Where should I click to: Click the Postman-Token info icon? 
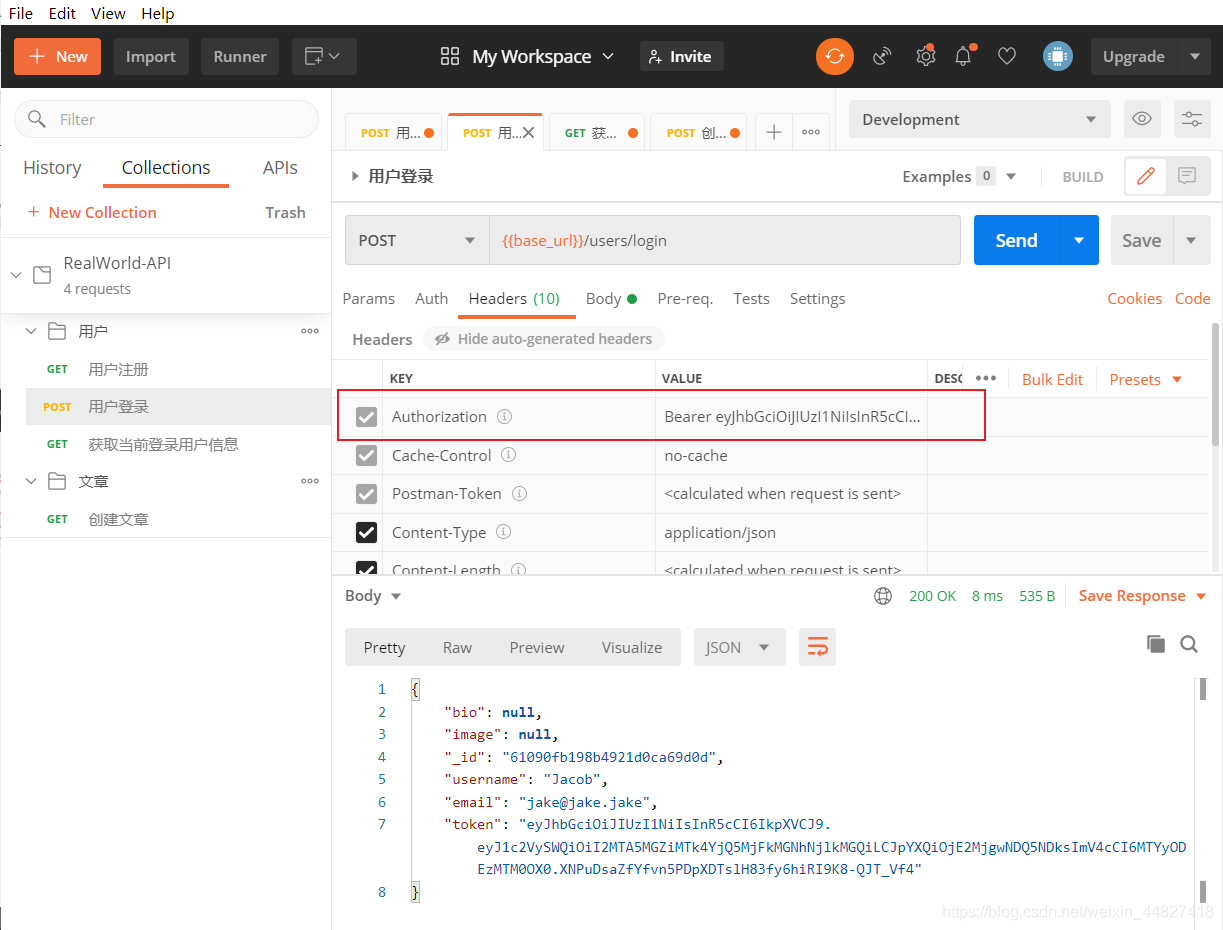coord(519,493)
